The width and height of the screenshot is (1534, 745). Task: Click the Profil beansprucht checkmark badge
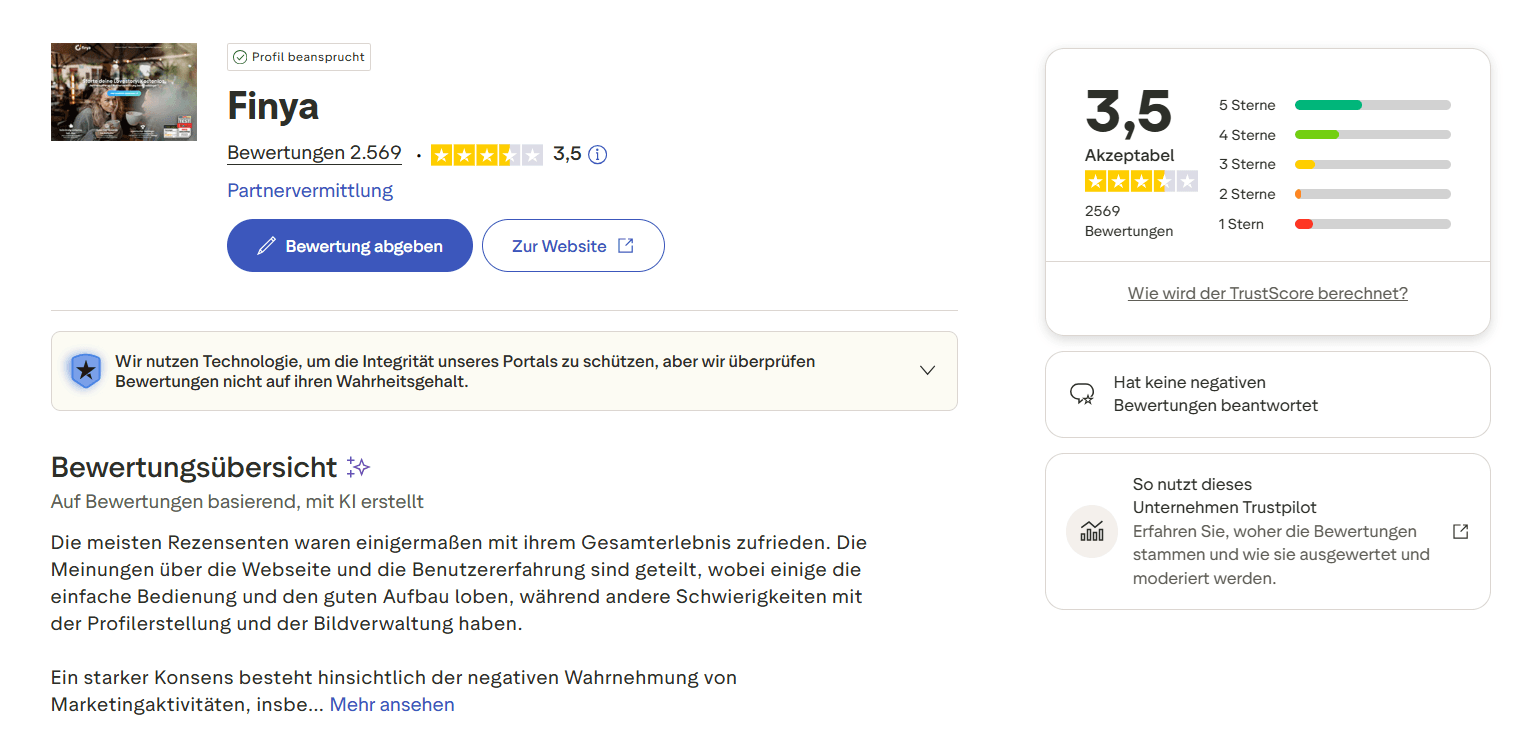click(x=299, y=57)
